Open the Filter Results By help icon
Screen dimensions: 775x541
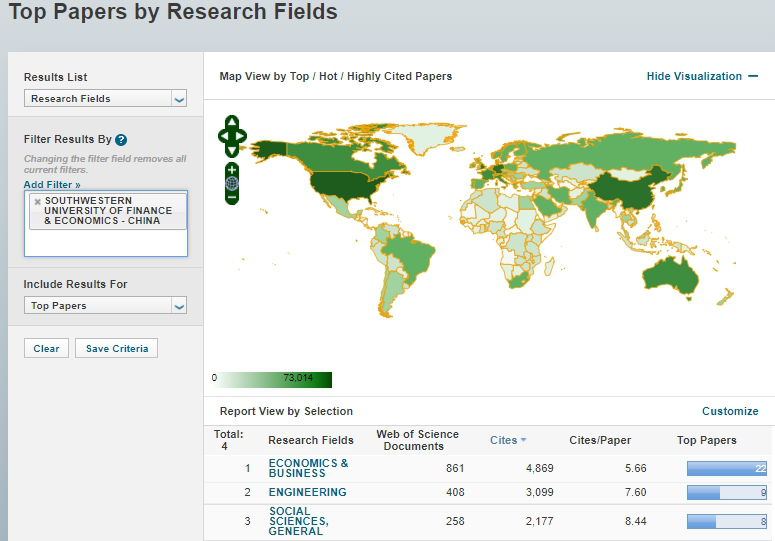[121, 140]
